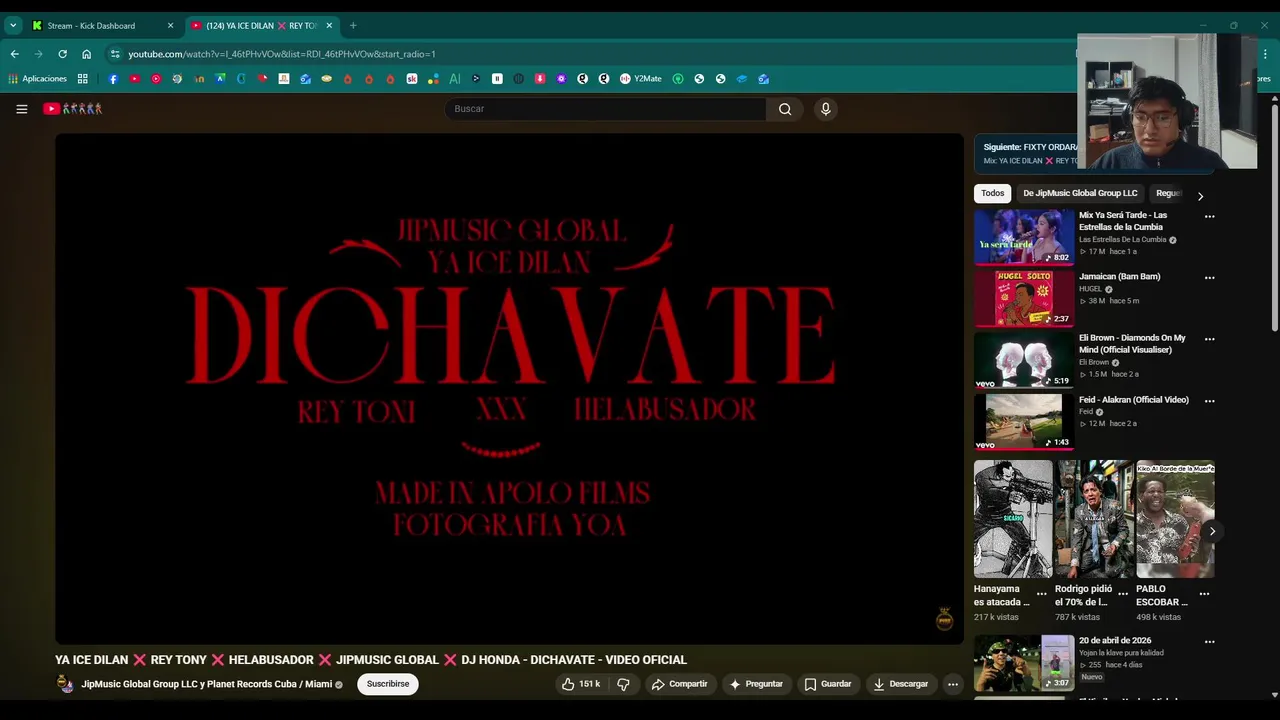Click the video player
The image size is (1280, 720).
tap(509, 388)
